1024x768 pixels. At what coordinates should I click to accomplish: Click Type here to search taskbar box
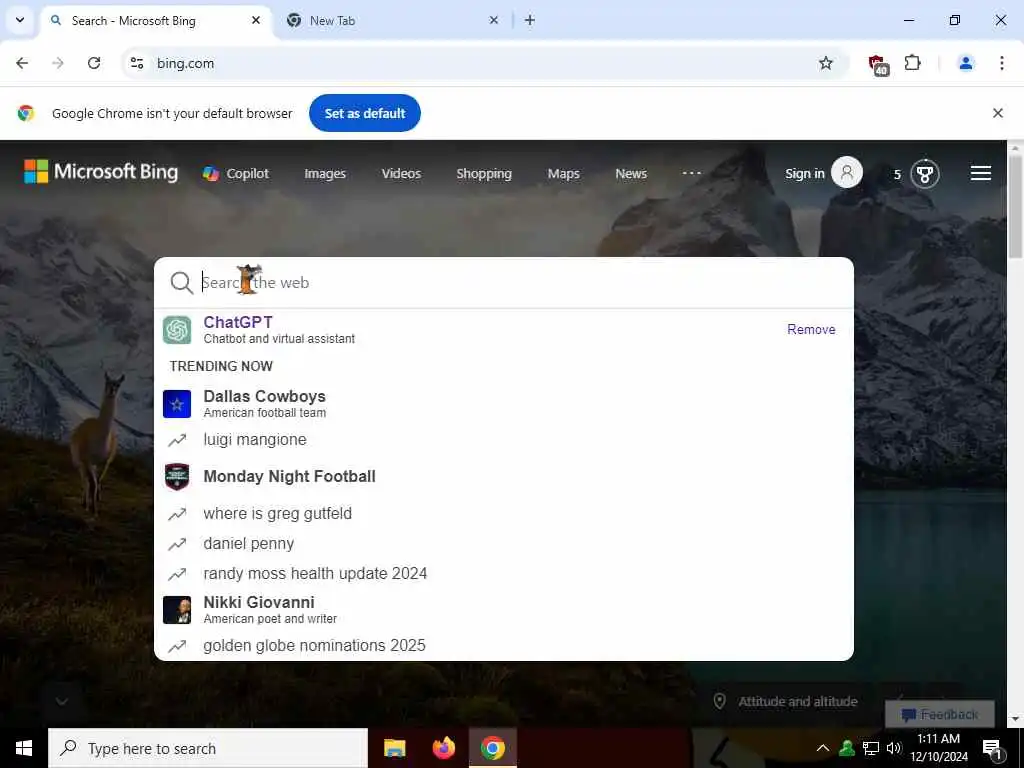pyautogui.click(x=208, y=748)
